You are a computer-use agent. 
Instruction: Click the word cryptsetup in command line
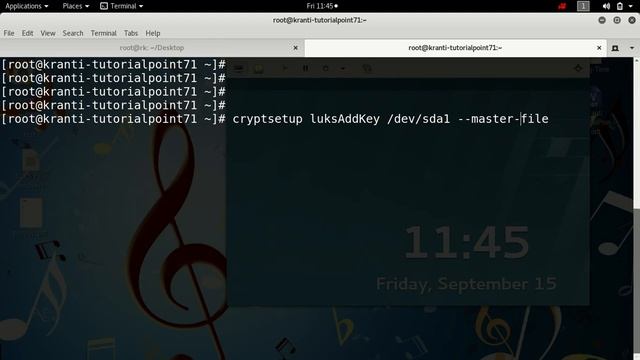pos(267,119)
